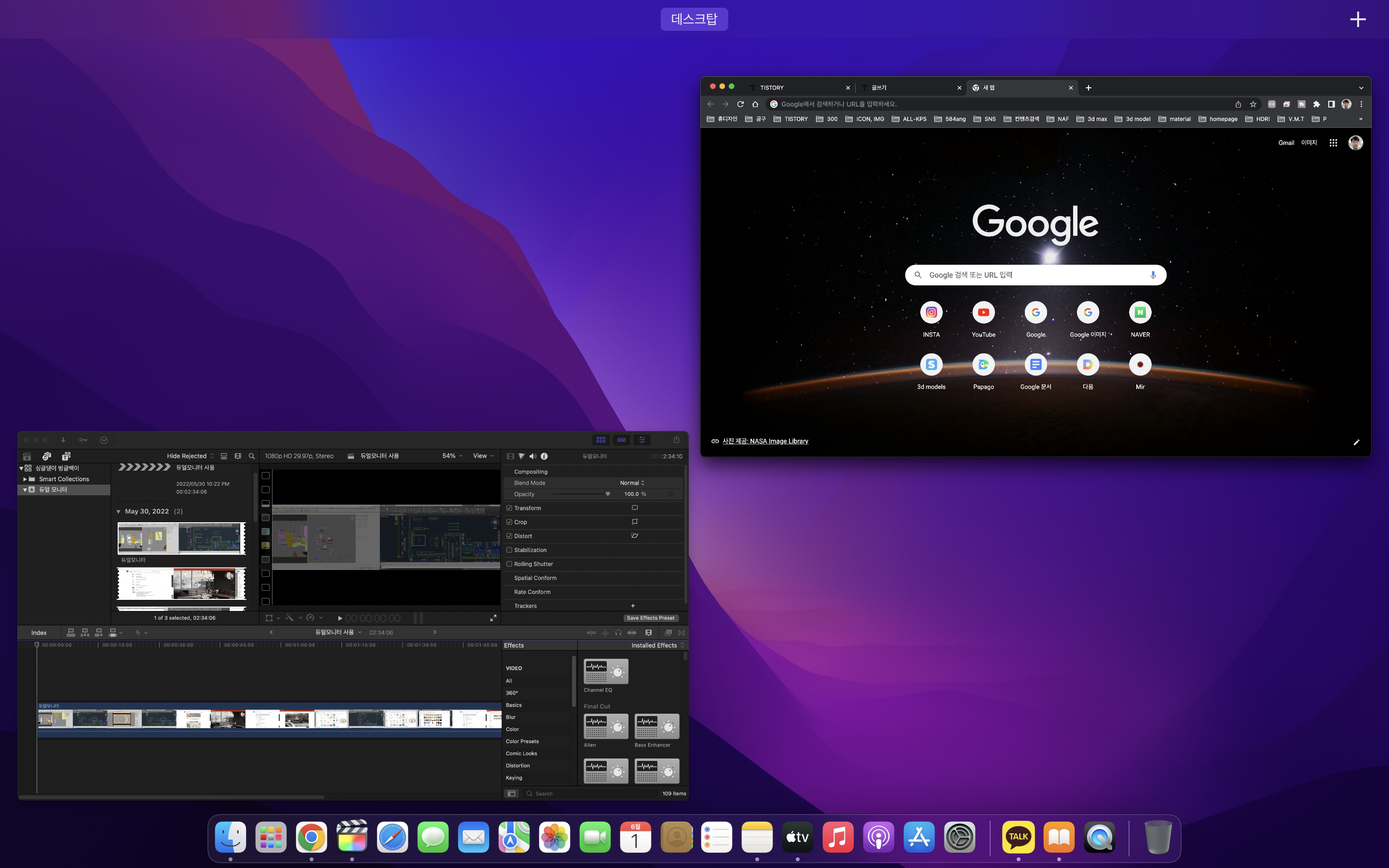Click the Share export icon
1389x868 pixels.
click(676, 440)
